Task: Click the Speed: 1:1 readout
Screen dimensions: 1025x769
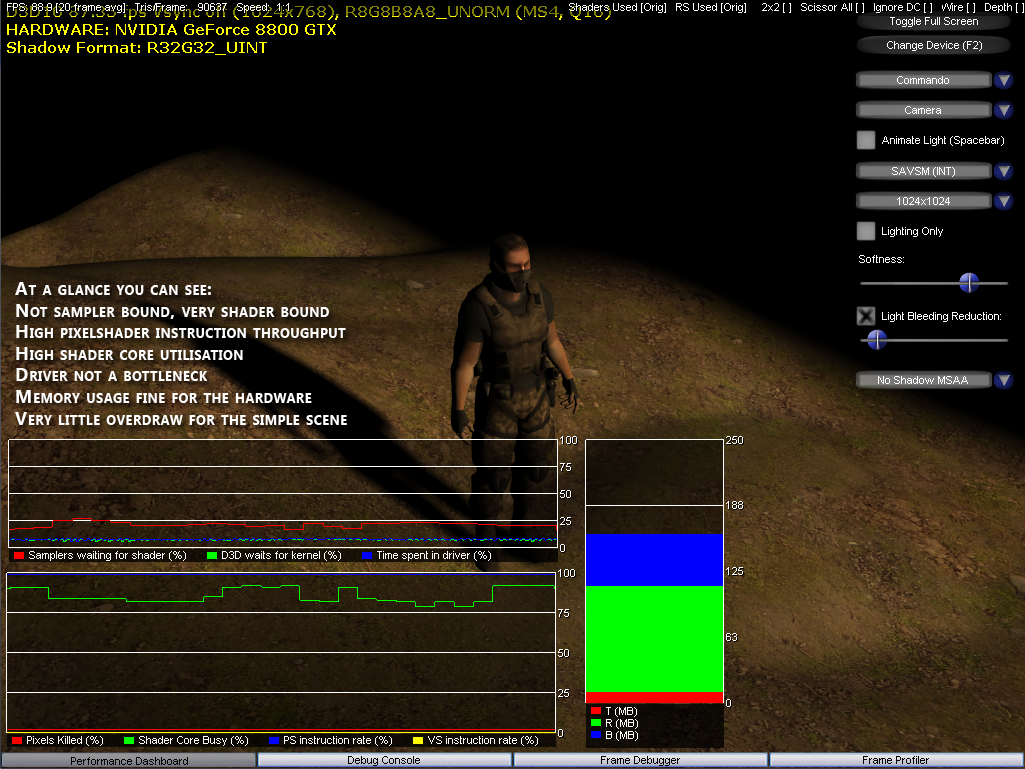Action: pos(263,7)
